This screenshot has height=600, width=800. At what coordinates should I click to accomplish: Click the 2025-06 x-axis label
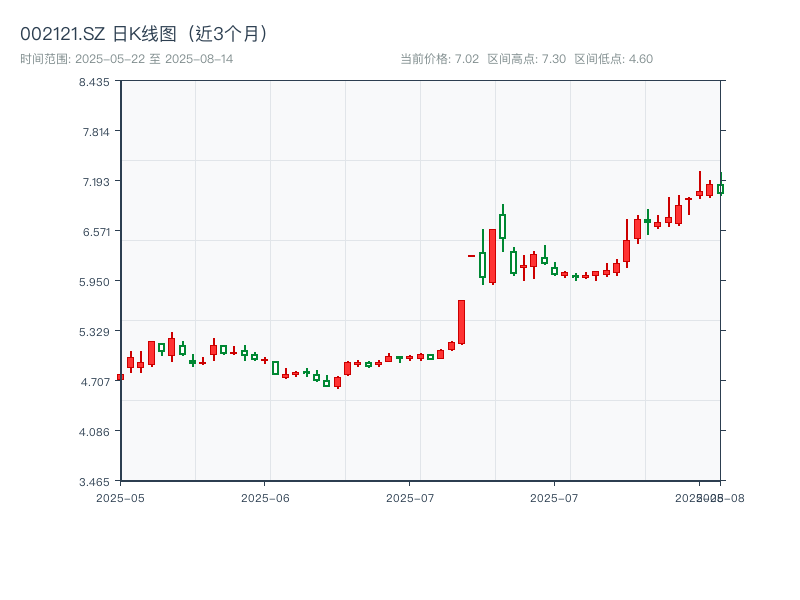[x=265, y=498]
